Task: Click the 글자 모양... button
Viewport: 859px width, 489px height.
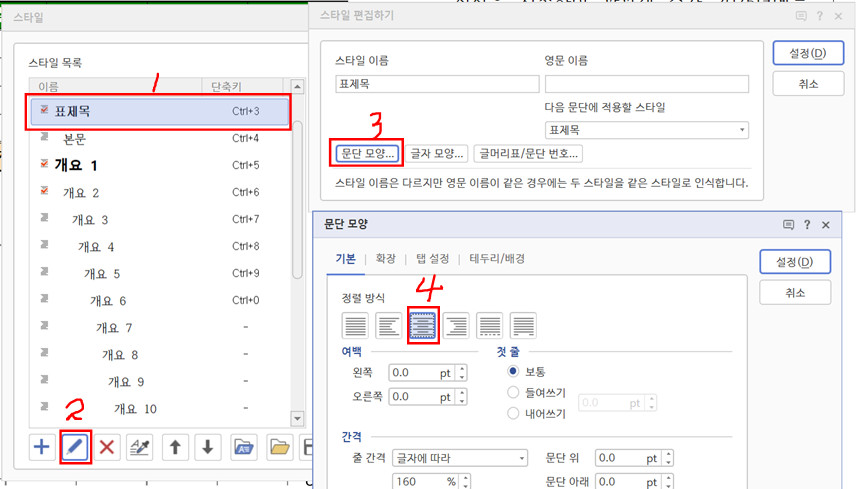Action: [438, 154]
